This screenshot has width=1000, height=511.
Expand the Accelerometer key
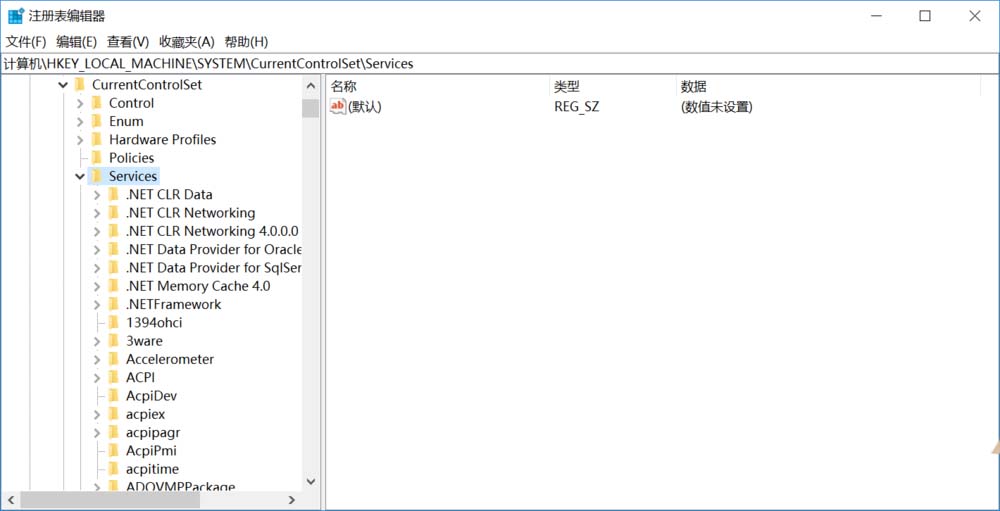pos(97,360)
